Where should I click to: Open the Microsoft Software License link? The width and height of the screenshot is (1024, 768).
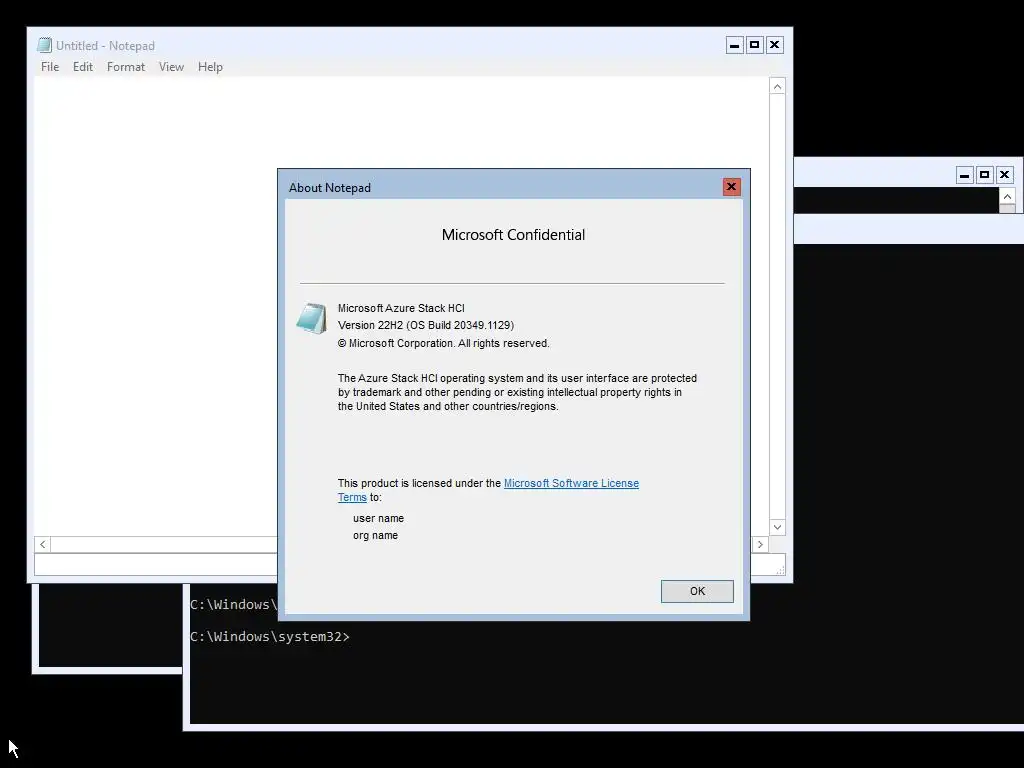coord(571,483)
